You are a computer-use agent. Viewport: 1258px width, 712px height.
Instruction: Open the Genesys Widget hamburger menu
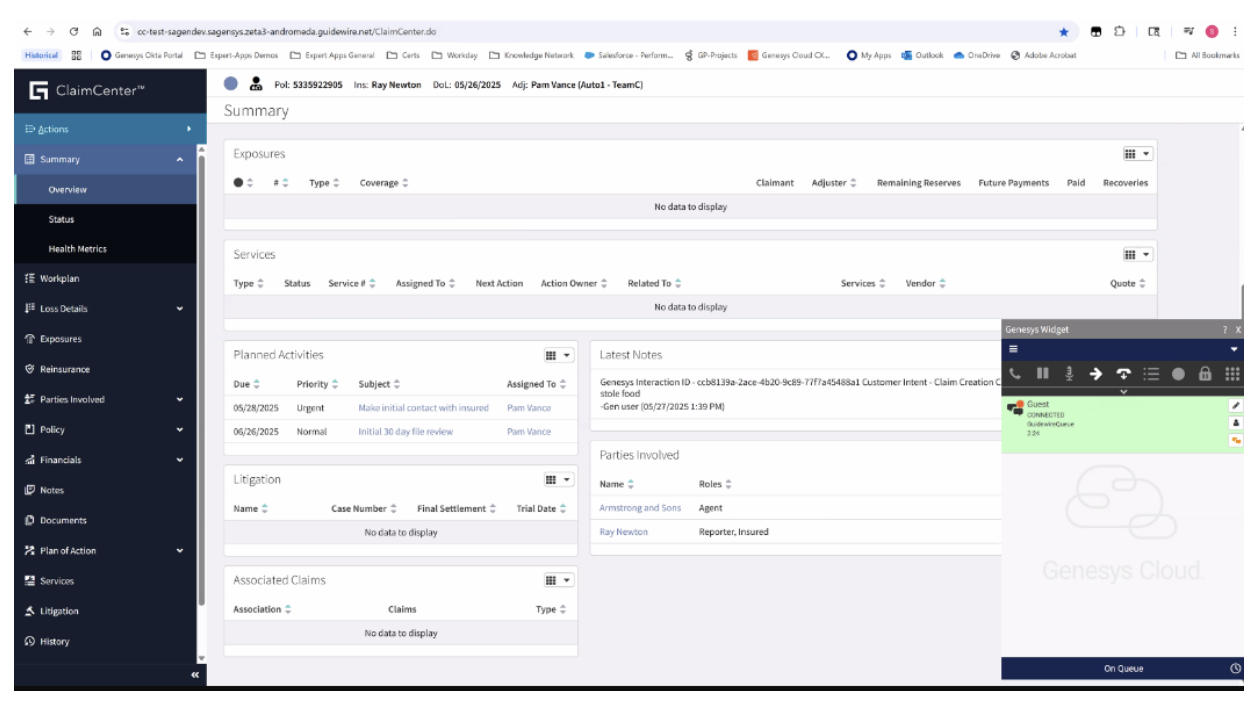point(1013,349)
